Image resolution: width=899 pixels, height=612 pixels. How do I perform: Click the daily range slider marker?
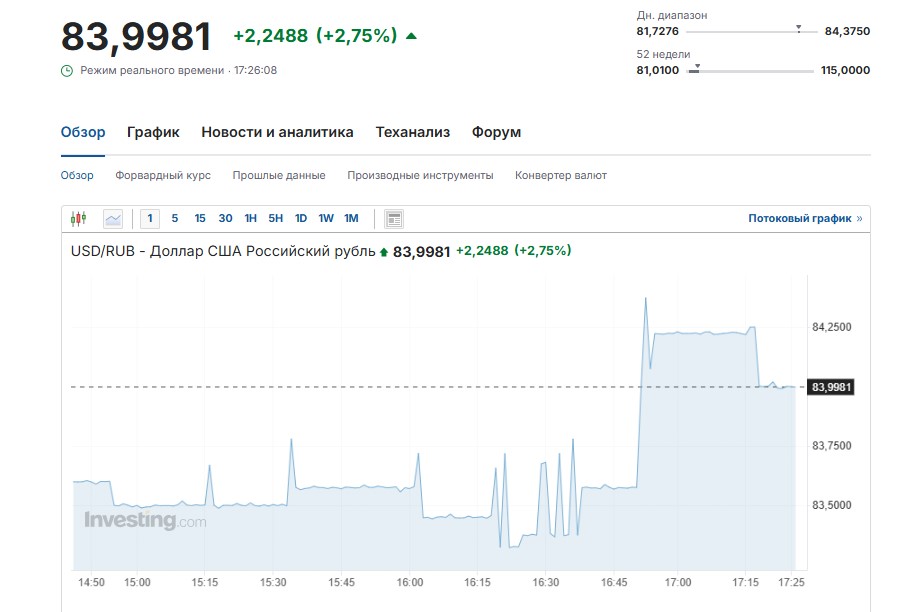(798, 29)
